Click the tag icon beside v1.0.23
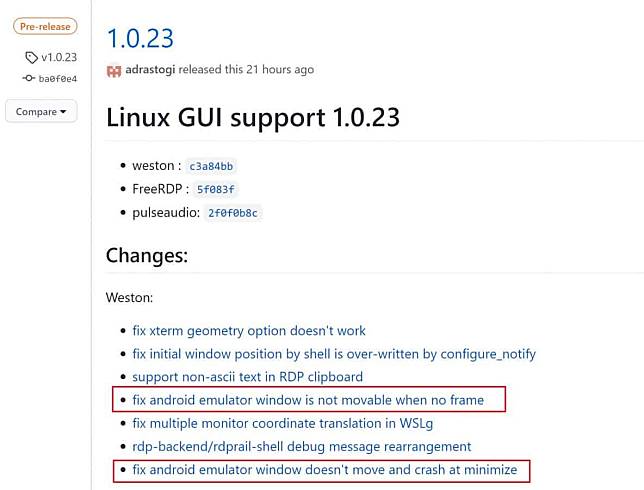The height and width of the screenshot is (490, 644). pos(31,58)
